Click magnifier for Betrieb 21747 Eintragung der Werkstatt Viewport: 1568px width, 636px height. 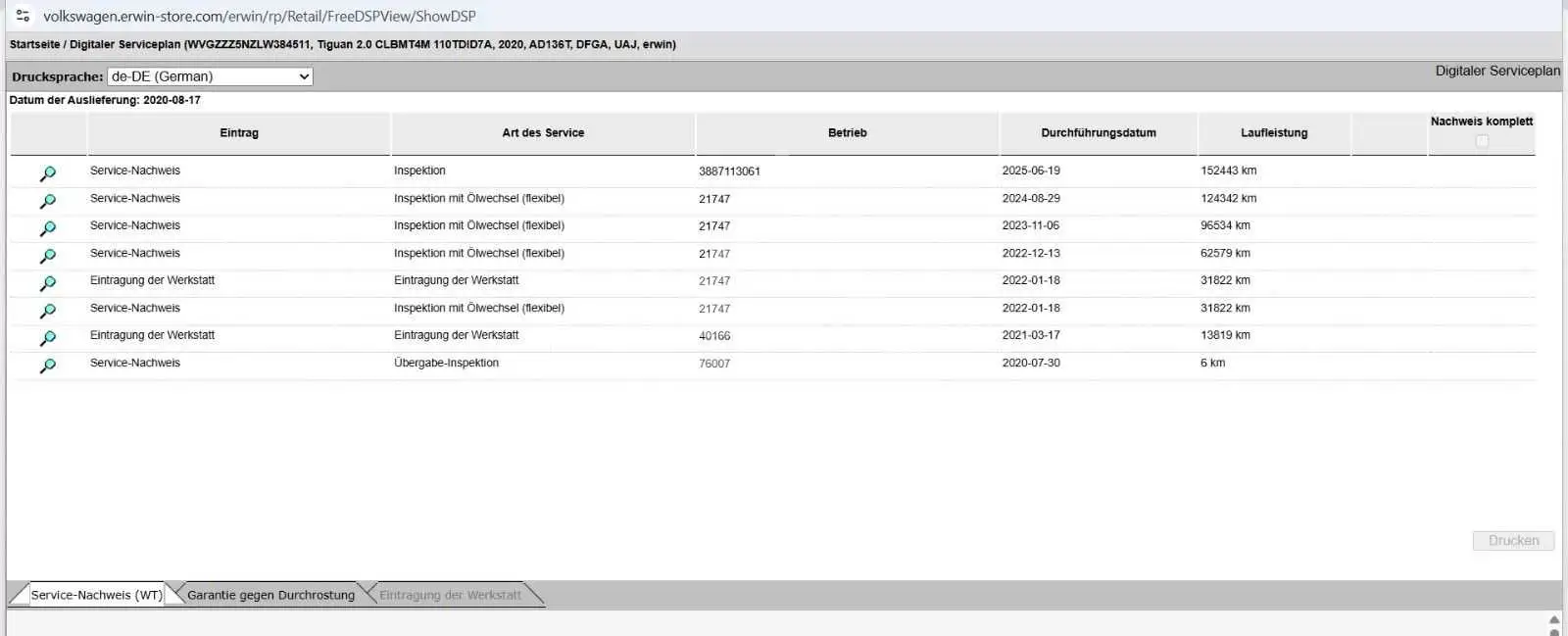pos(47,283)
